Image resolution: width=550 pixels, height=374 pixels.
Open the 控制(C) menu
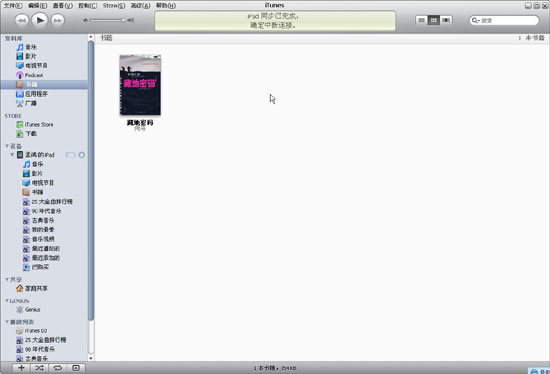[x=88, y=6]
